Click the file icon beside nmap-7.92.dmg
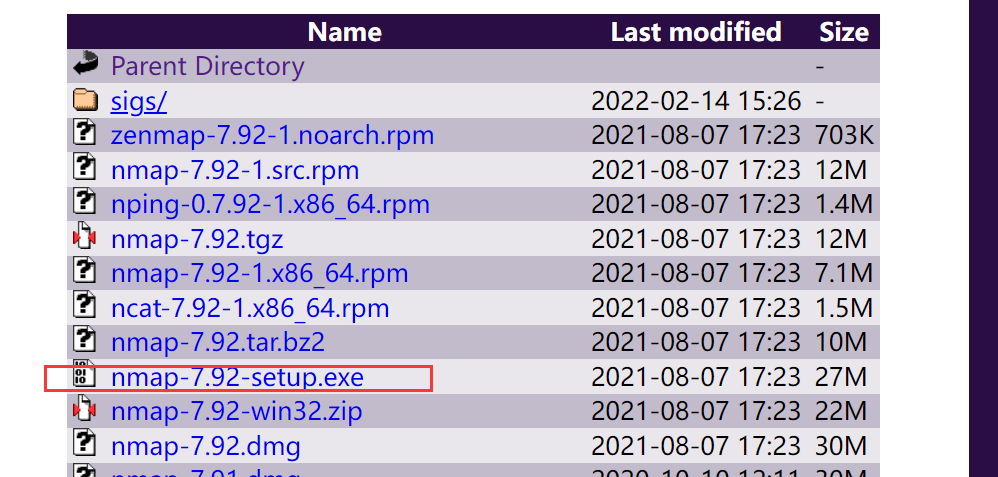 pyautogui.click(x=85, y=445)
